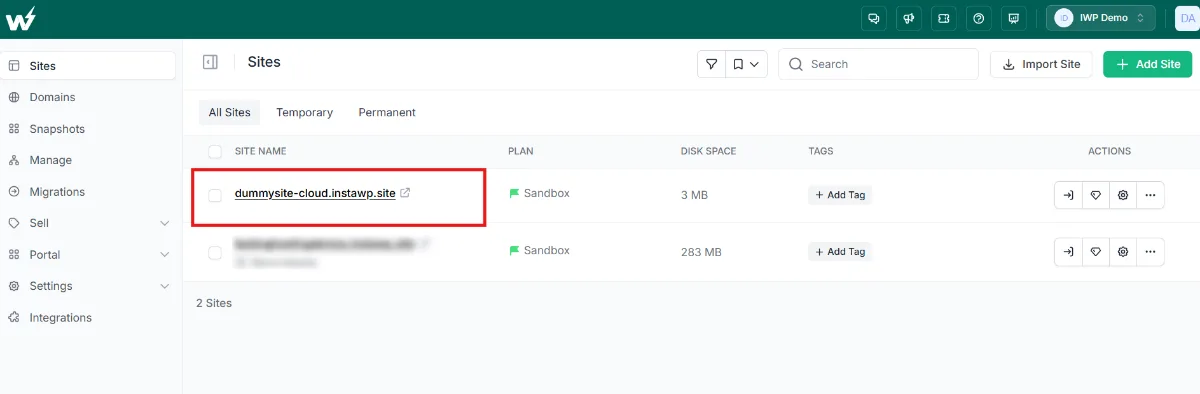Open settings gear for the 283 MB site
1200x394 pixels.
pyautogui.click(x=1123, y=252)
